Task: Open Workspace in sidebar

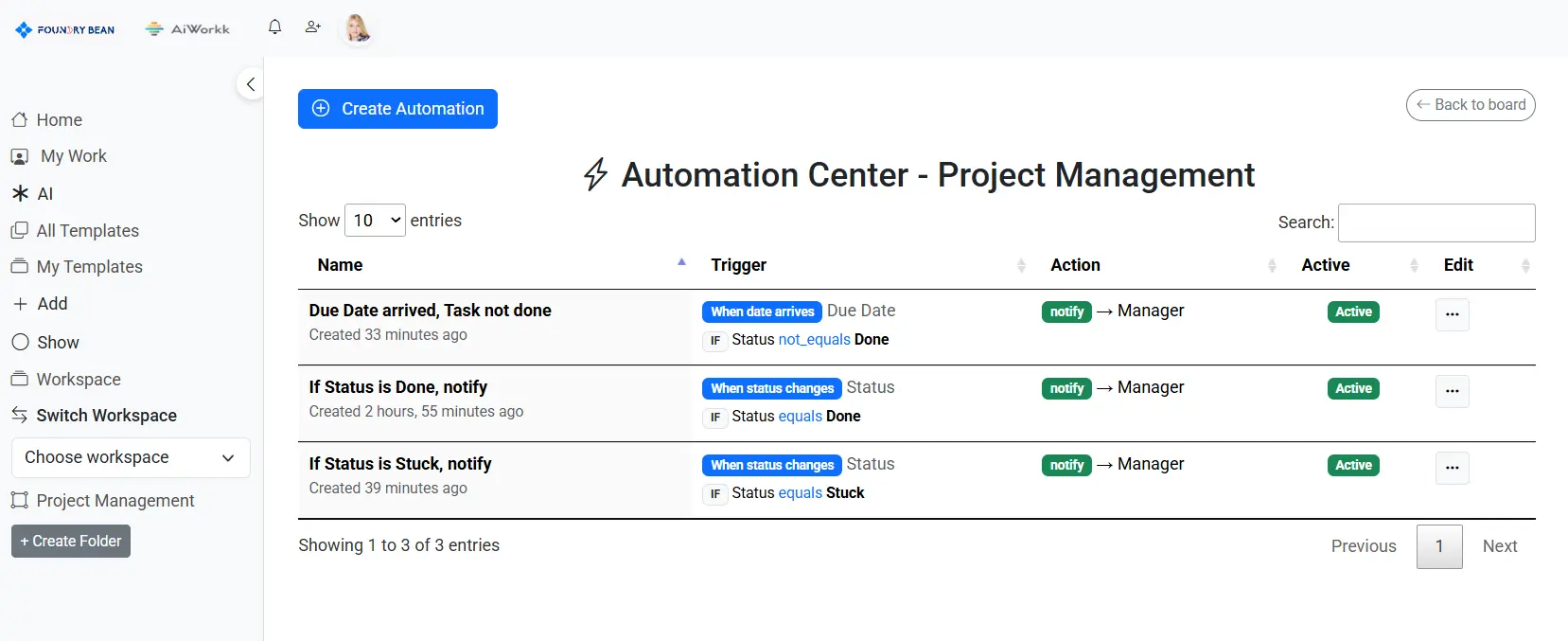Action: pyautogui.click(x=66, y=380)
